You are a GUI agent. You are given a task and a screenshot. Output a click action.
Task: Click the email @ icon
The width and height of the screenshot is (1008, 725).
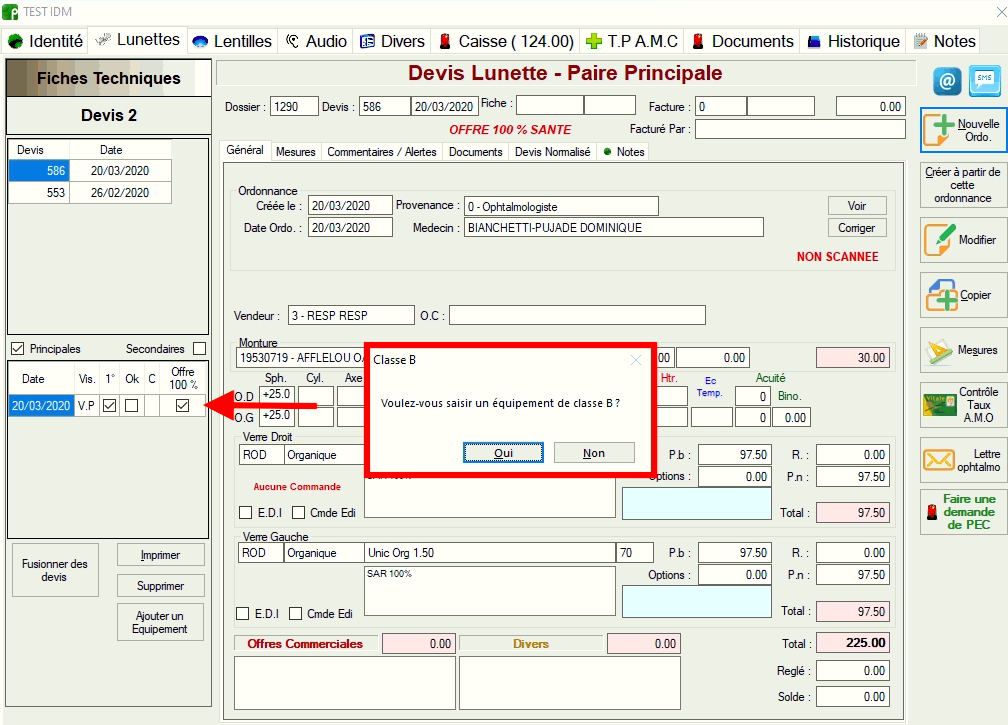pyautogui.click(x=947, y=82)
